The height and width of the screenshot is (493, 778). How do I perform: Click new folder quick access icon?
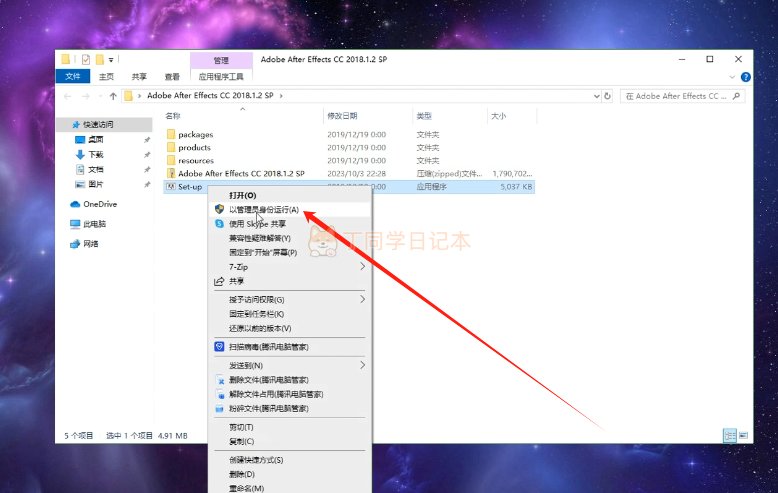coord(100,60)
